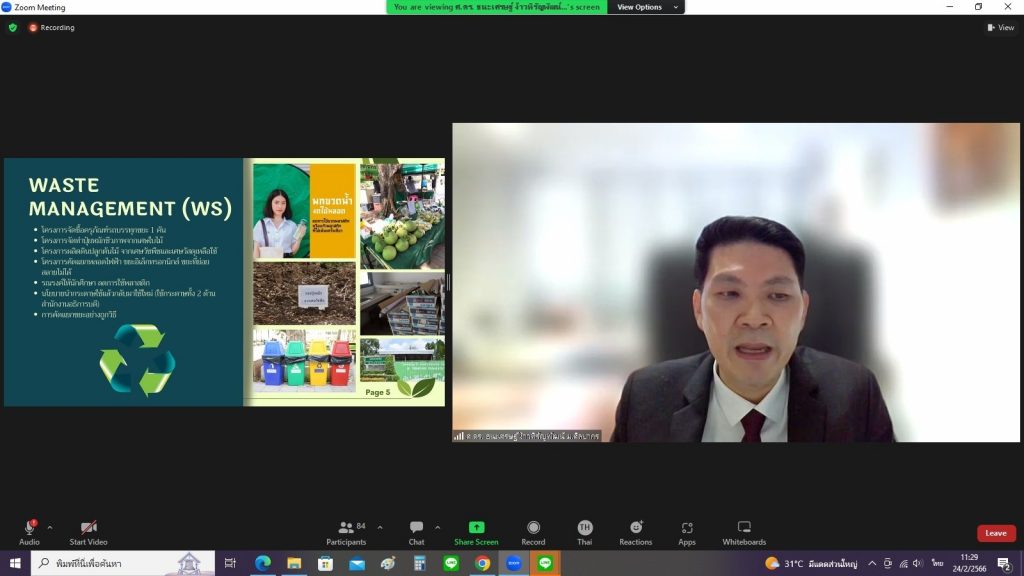Open Task View on the taskbar
The image size is (1024, 576).
tap(230, 563)
